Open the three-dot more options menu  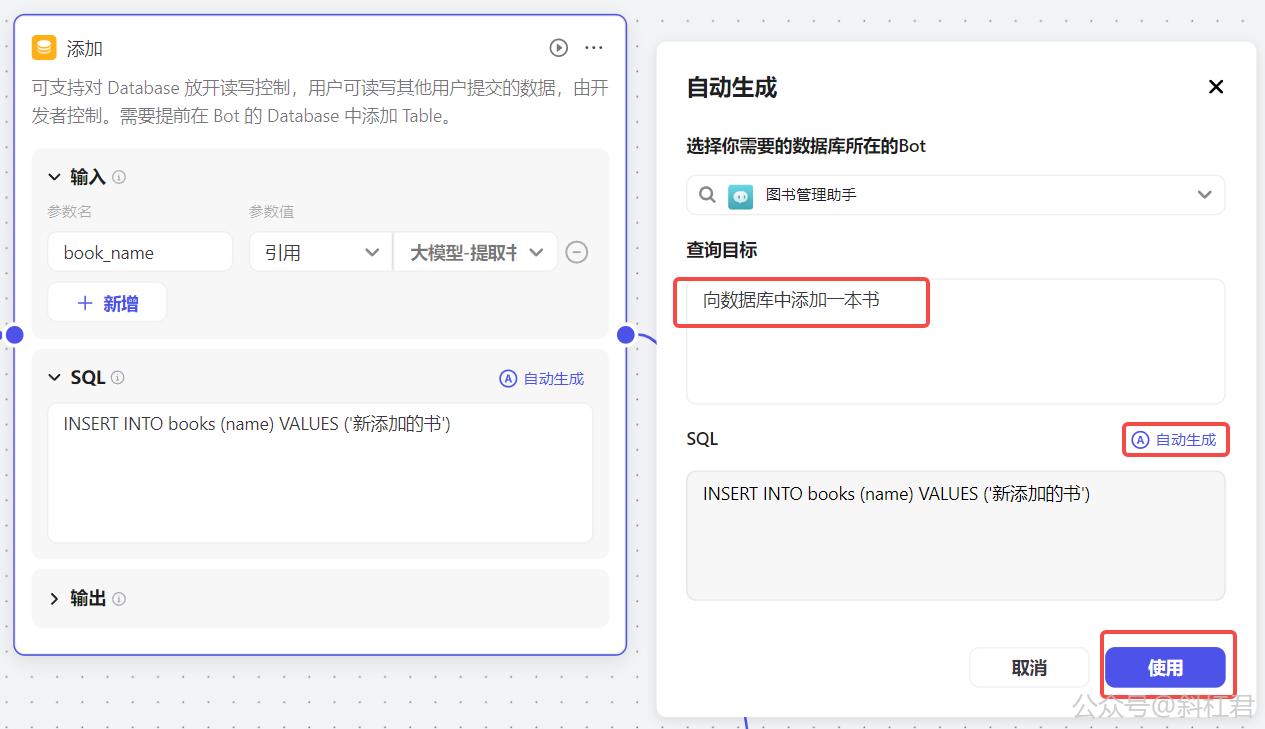point(594,48)
